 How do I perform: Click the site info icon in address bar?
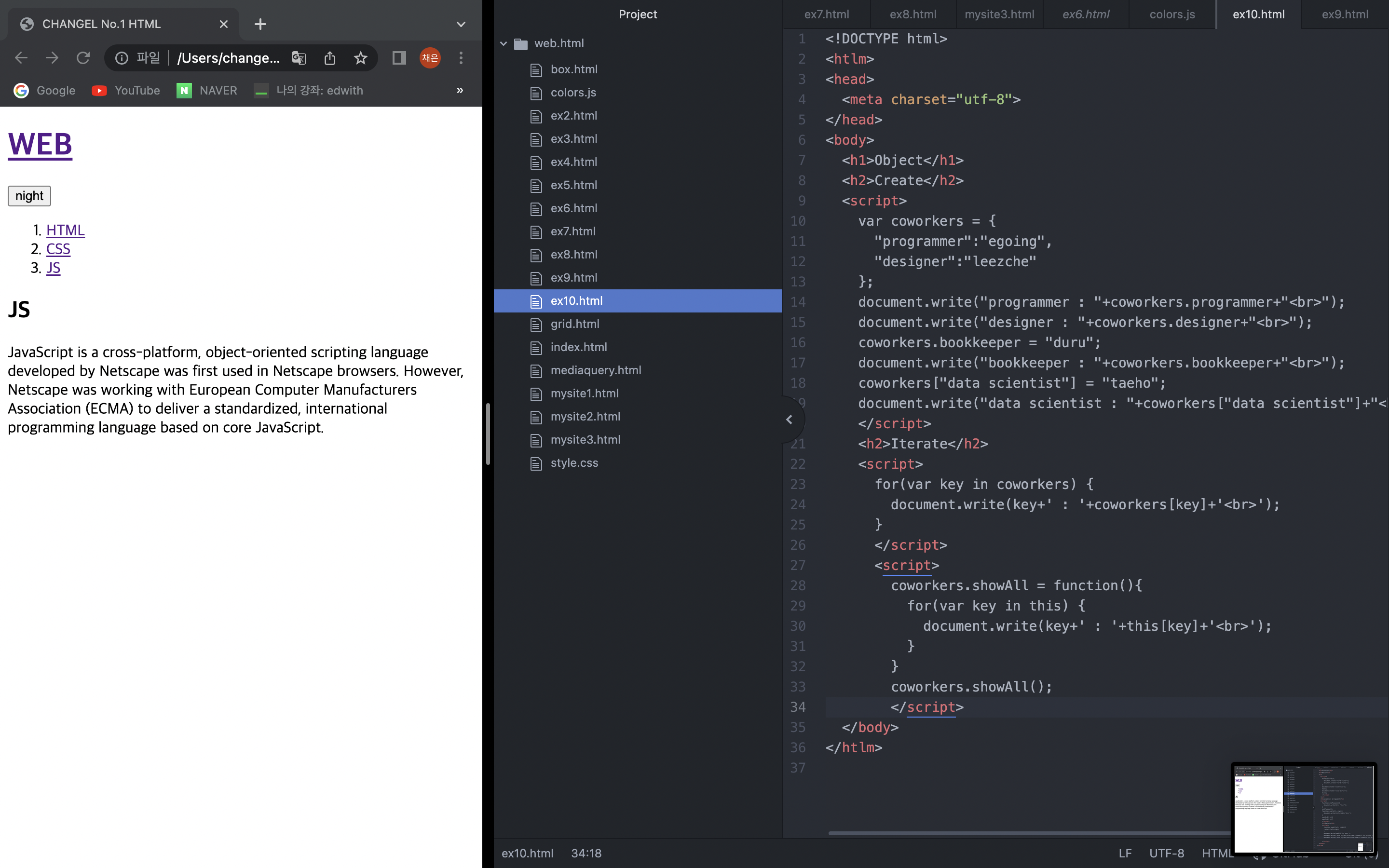coord(122,58)
